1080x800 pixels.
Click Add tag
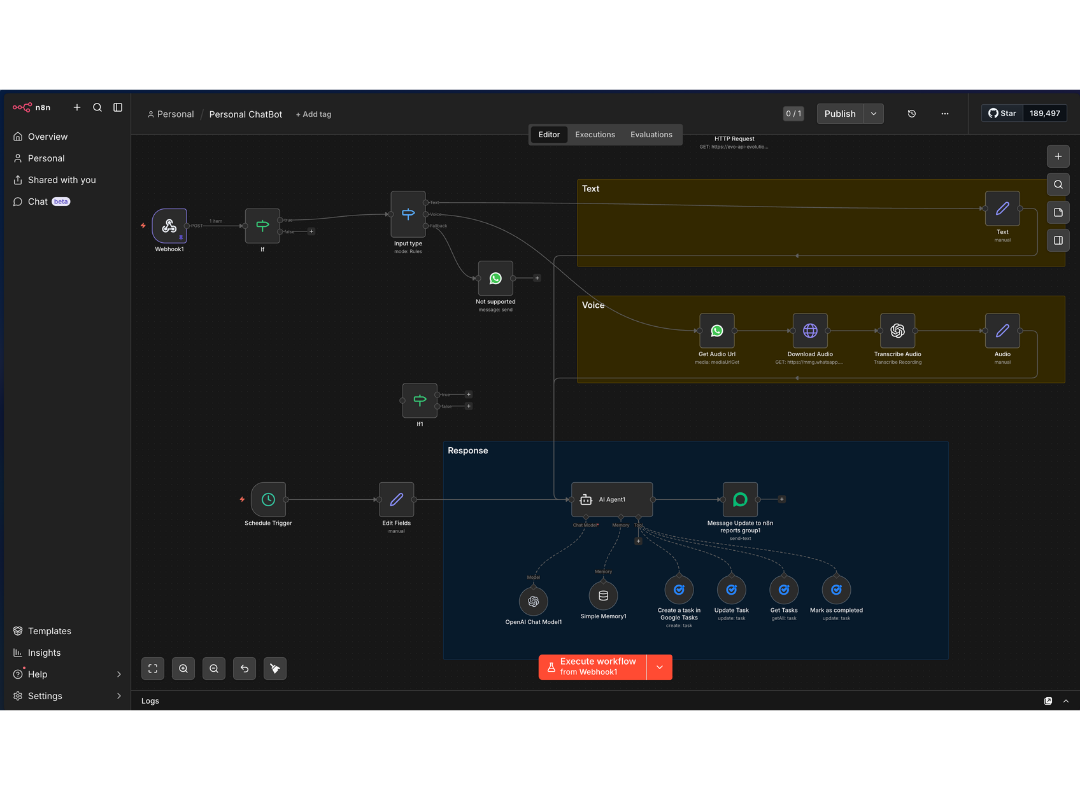point(313,114)
